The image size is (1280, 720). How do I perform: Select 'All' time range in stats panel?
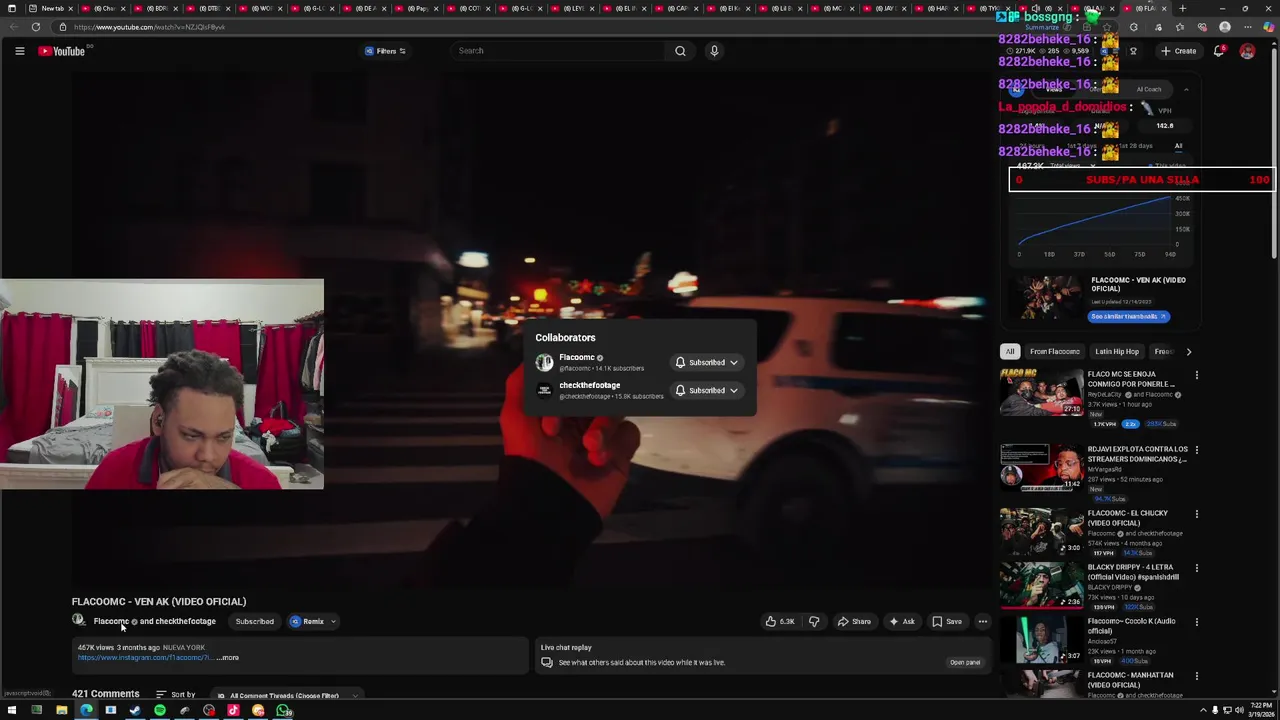pyautogui.click(x=1178, y=146)
